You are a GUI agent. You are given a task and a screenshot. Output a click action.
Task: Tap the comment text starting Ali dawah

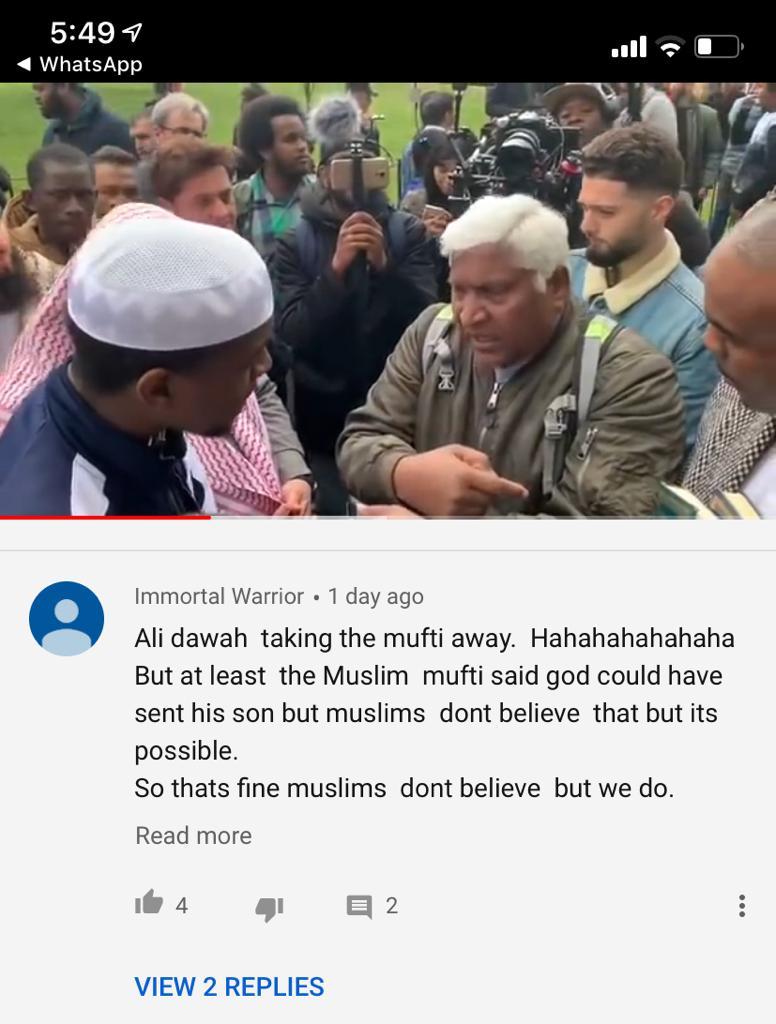point(434,713)
